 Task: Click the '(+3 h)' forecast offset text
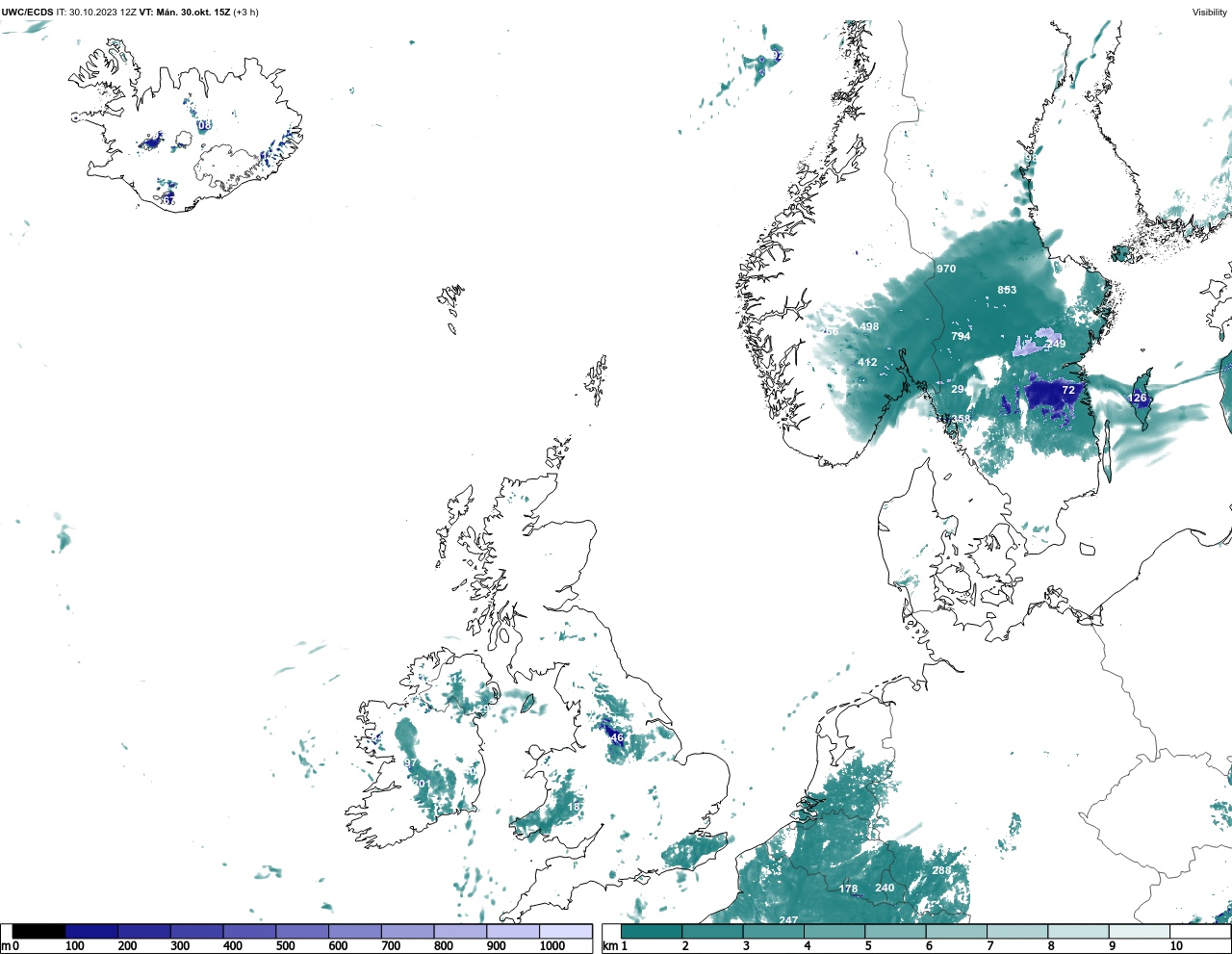tap(245, 13)
